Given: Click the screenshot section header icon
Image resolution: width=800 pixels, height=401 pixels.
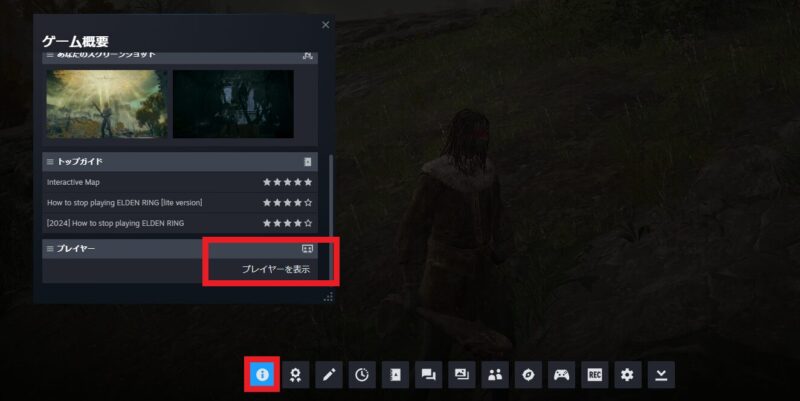Looking at the screenshot, I should point(307,56).
